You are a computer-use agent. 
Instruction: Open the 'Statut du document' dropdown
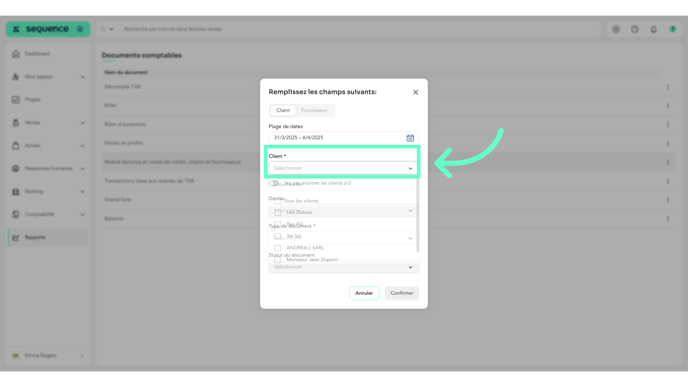[x=343, y=267]
